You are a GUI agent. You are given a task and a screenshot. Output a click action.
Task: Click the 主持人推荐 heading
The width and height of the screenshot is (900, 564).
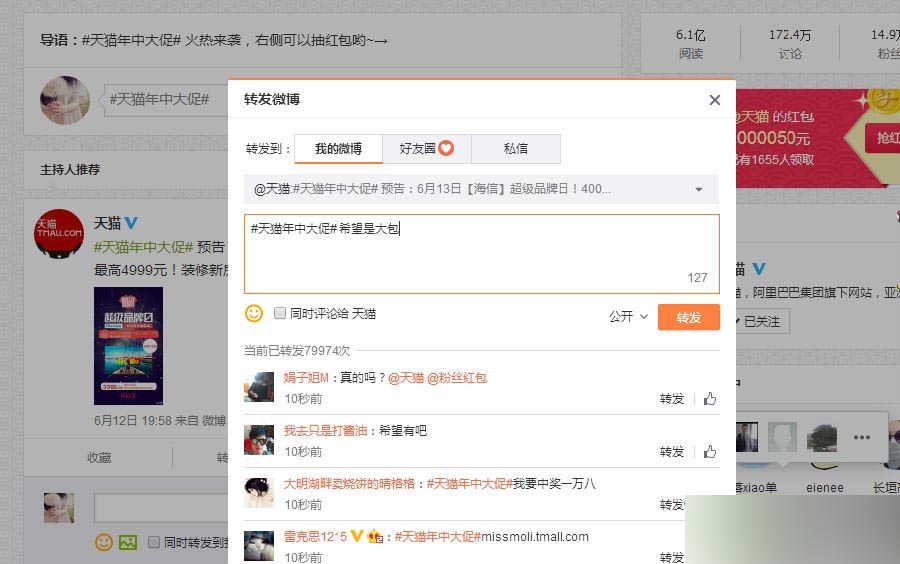[70, 169]
